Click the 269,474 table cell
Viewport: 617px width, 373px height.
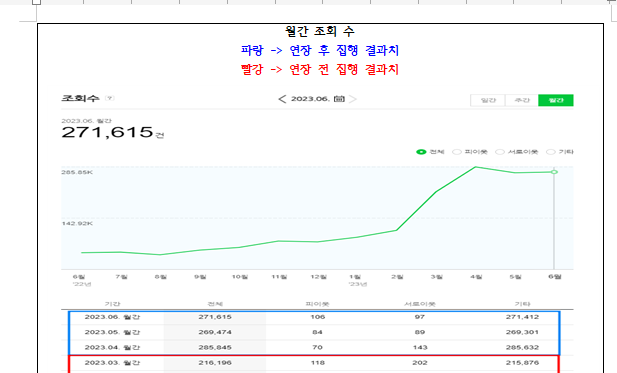pyautogui.click(x=215, y=332)
